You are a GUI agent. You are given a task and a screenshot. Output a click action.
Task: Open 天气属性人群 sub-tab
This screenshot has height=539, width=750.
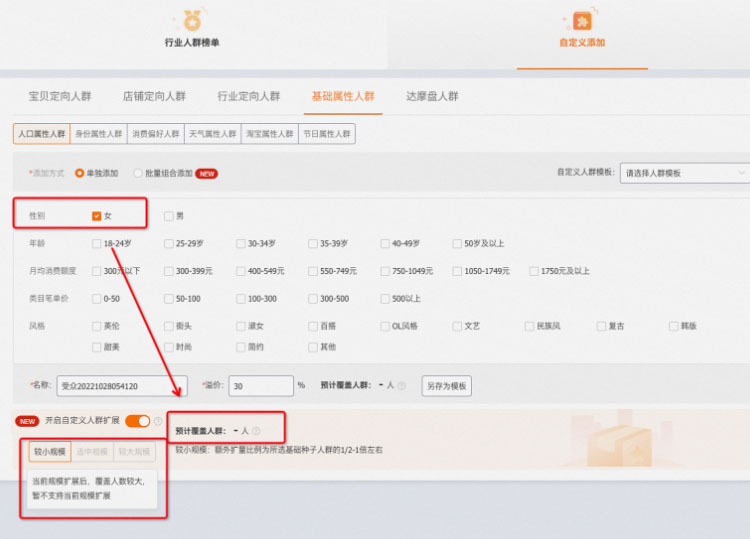pyautogui.click(x=213, y=134)
